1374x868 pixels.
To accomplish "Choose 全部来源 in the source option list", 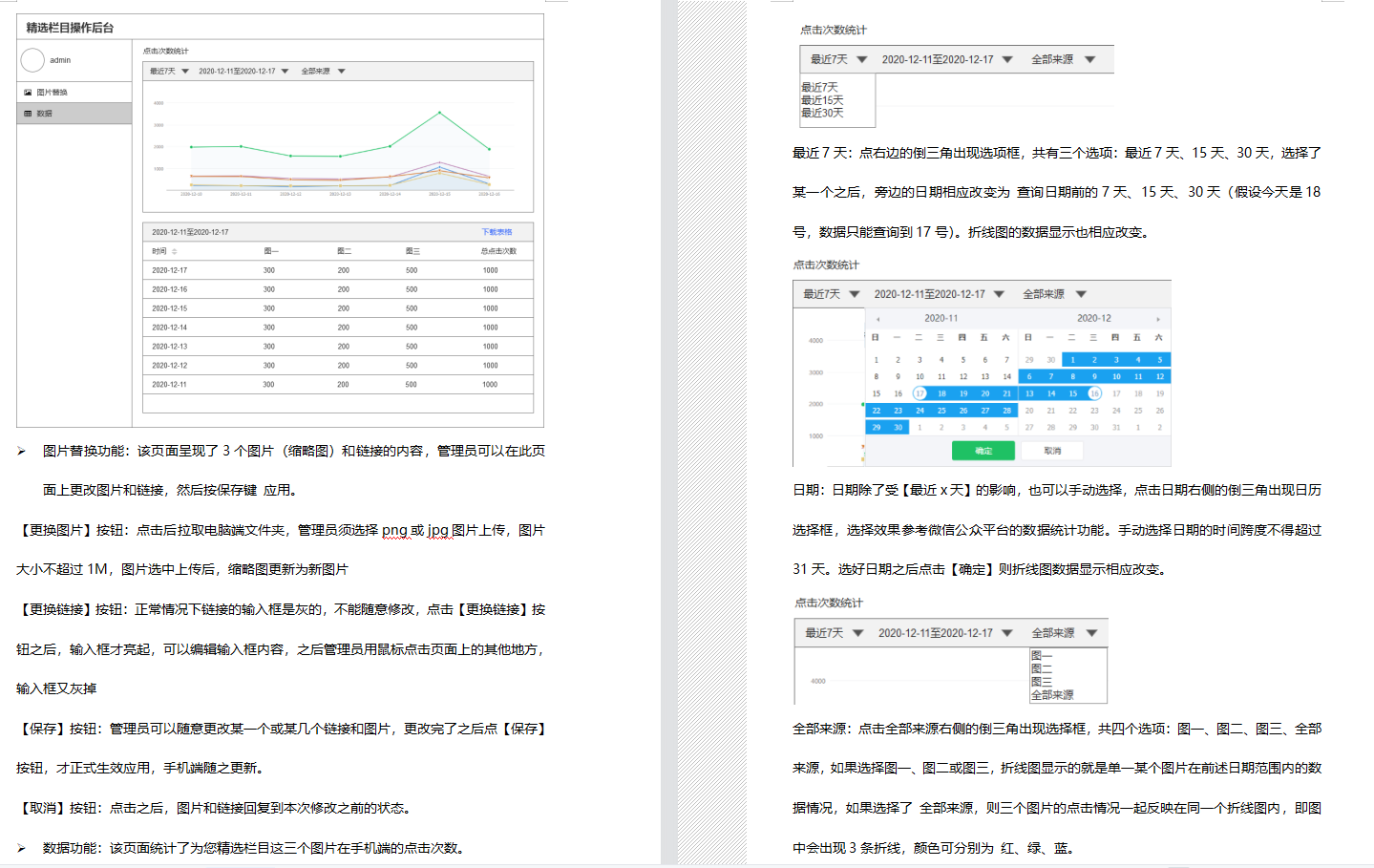I will (1052, 695).
